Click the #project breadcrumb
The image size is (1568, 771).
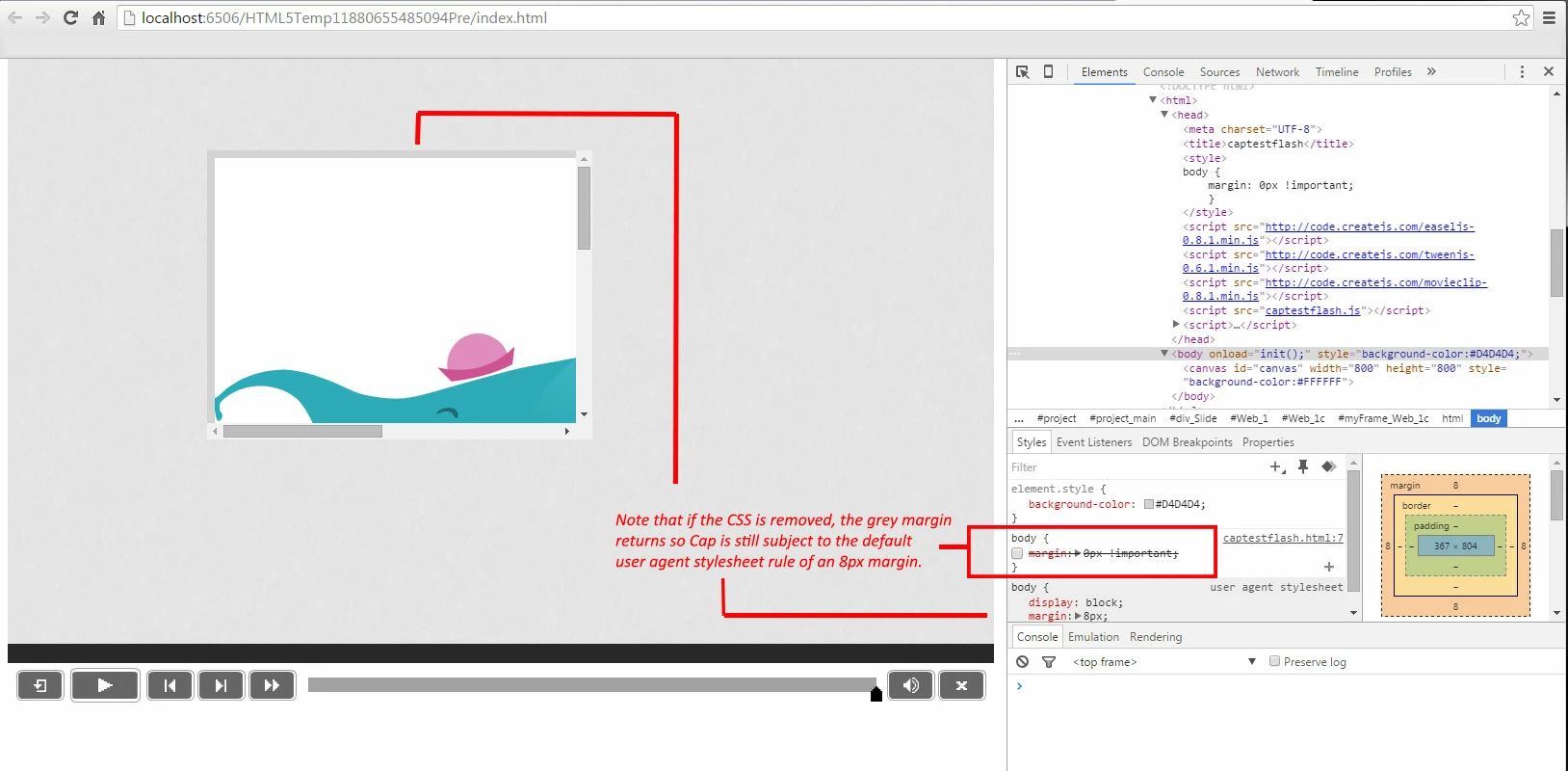point(1057,418)
